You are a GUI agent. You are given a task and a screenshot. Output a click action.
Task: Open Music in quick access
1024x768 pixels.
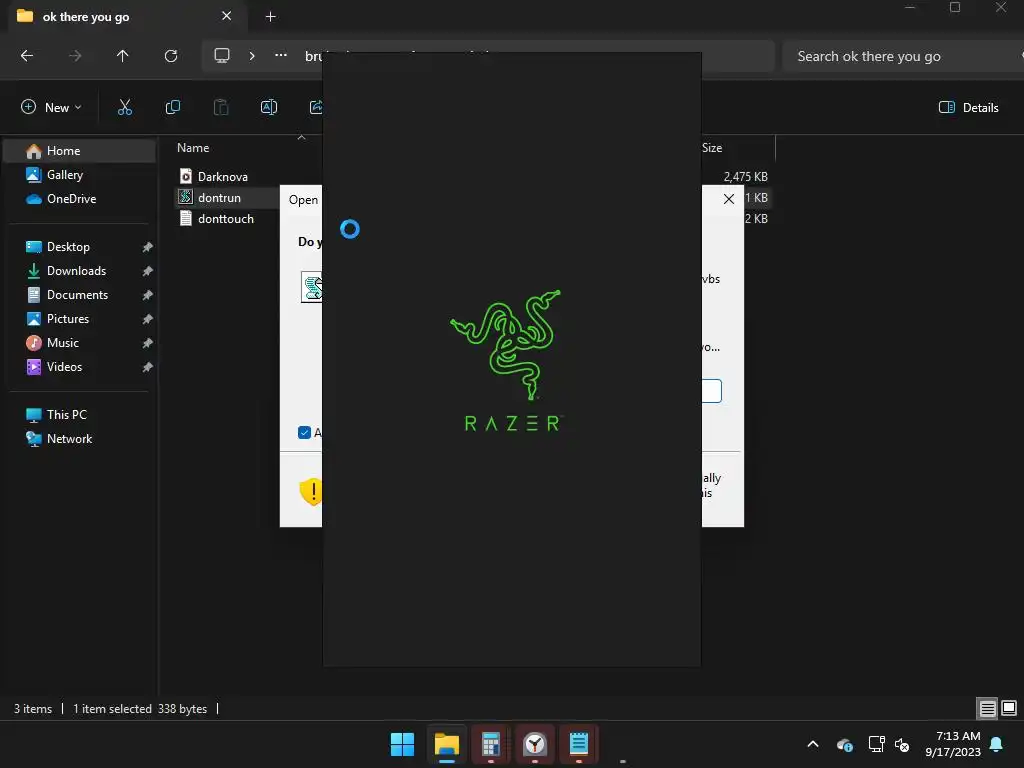(x=80, y=343)
